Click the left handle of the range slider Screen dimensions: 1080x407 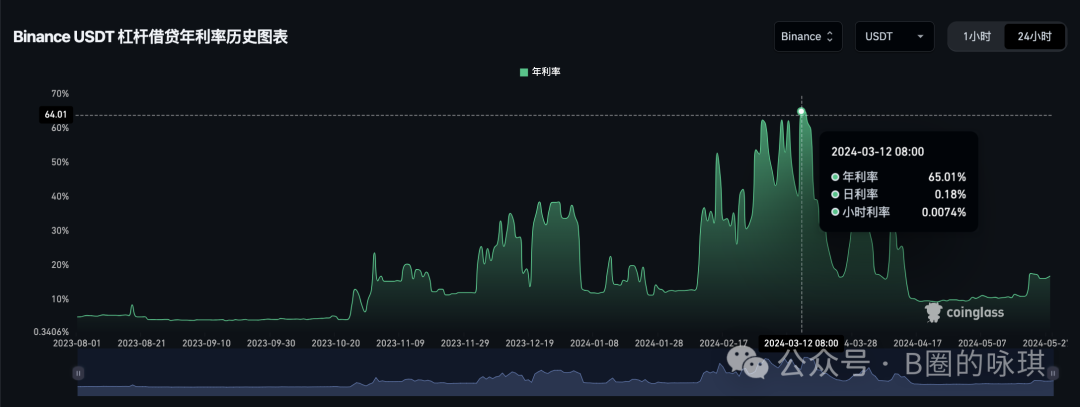tap(78, 373)
